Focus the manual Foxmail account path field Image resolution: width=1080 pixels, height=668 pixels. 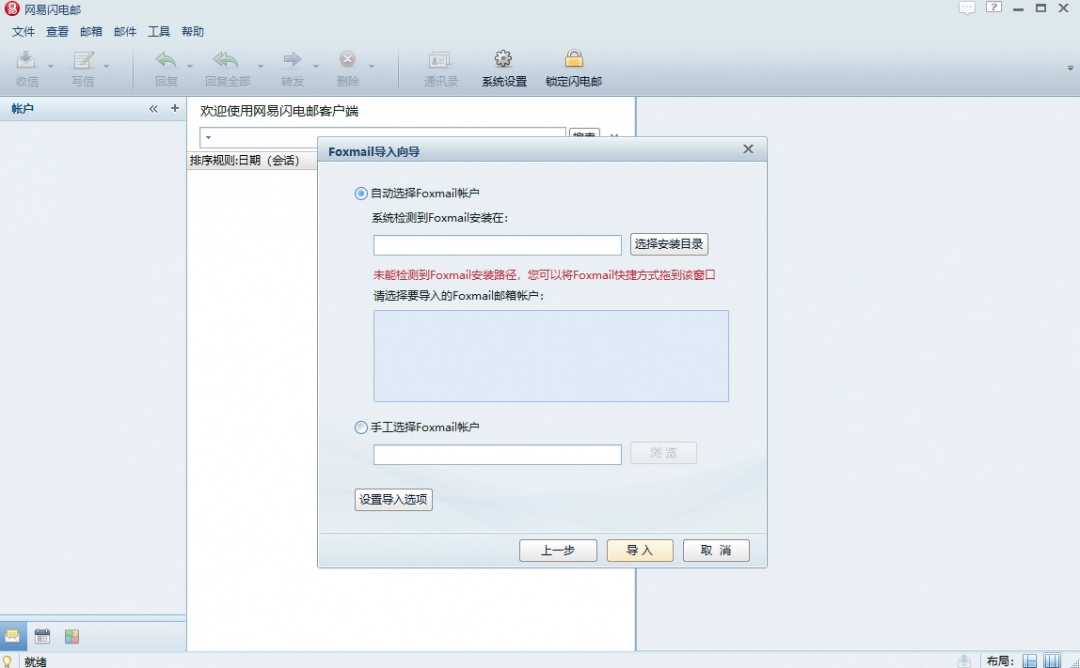(497, 455)
